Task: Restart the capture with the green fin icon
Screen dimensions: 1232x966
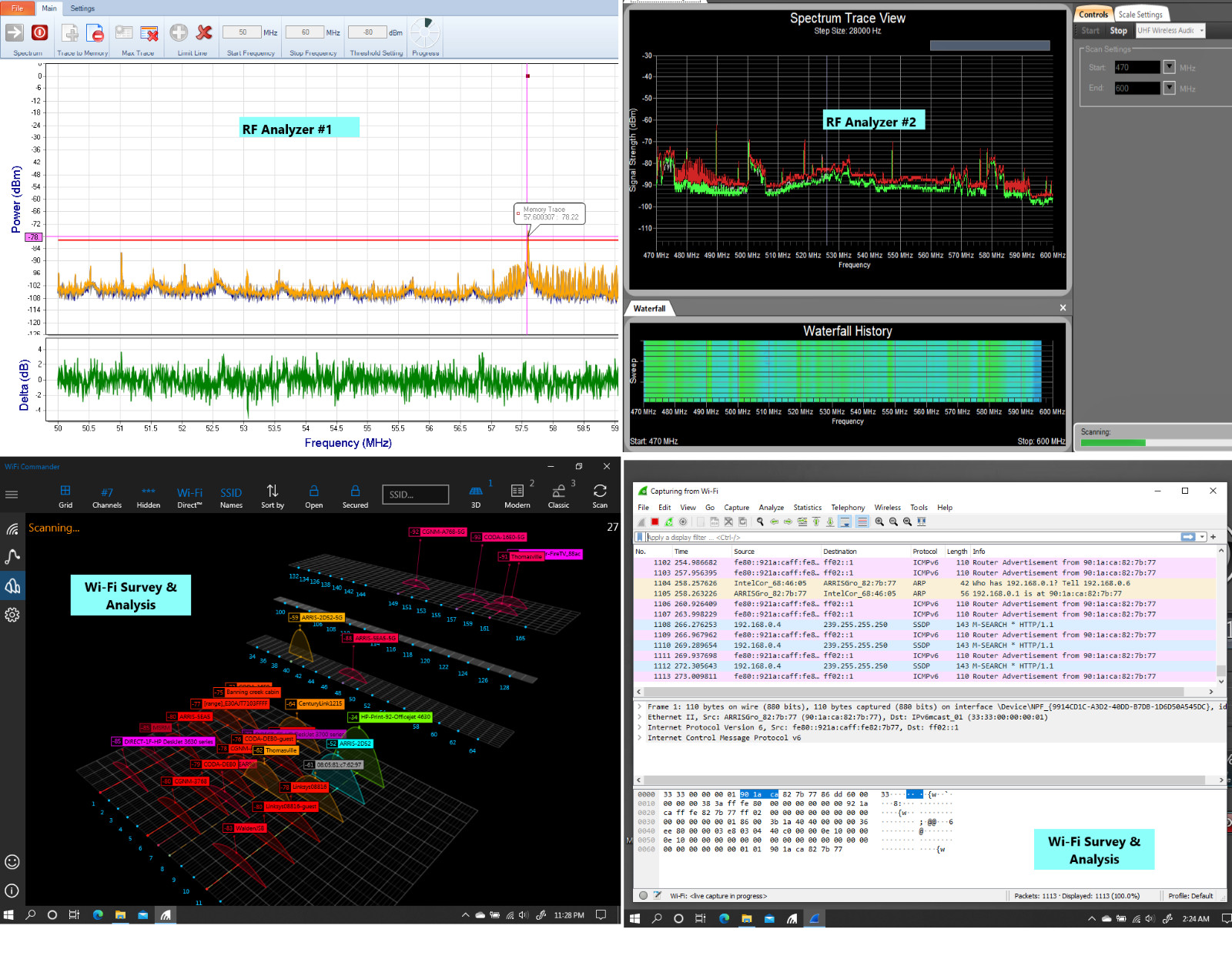Action: coord(669,522)
